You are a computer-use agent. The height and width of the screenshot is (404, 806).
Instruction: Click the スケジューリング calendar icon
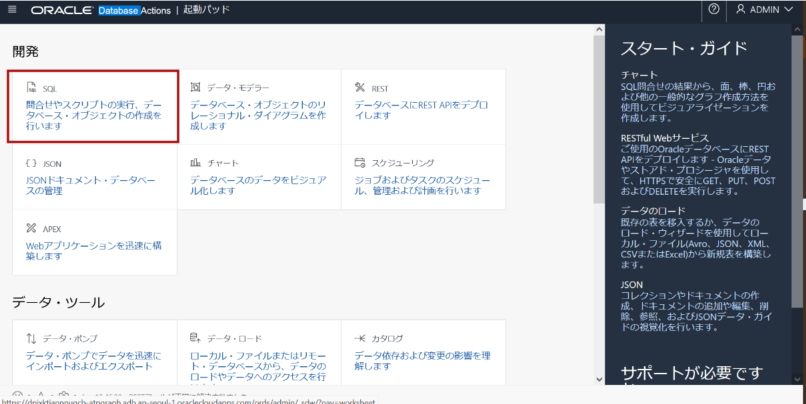pyautogui.click(x=360, y=162)
